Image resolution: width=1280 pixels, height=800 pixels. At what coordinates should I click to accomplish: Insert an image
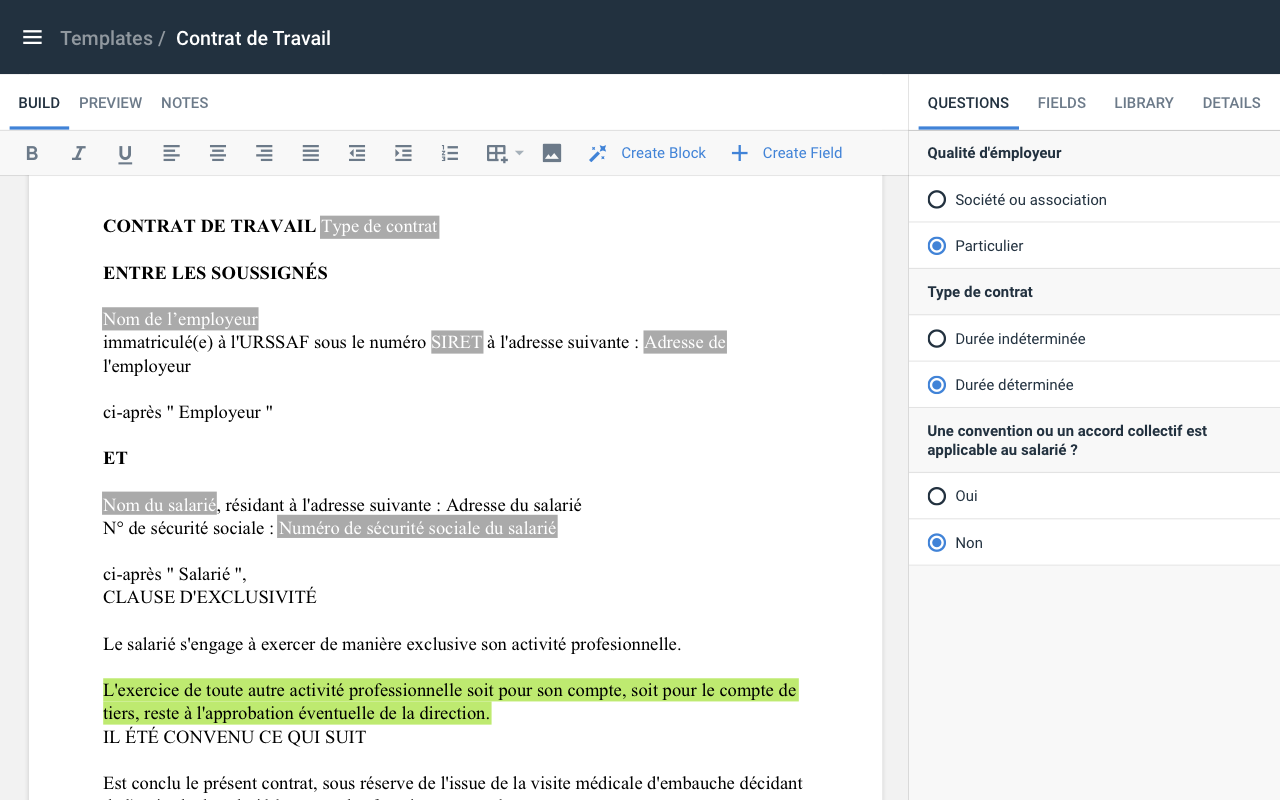coord(552,153)
